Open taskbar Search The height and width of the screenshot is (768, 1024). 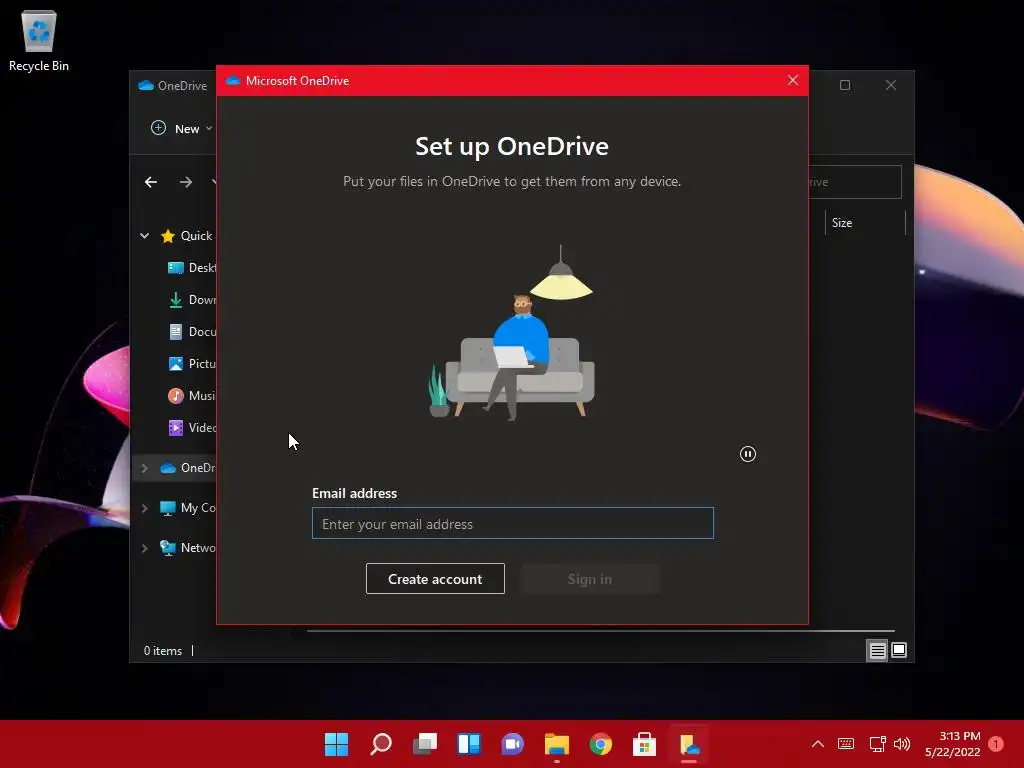click(381, 744)
